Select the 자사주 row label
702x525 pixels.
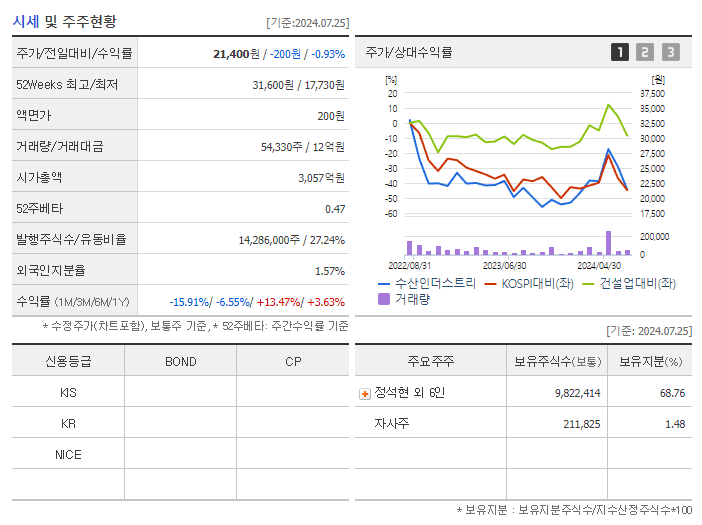pyautogui.click(x=391, y=423)
